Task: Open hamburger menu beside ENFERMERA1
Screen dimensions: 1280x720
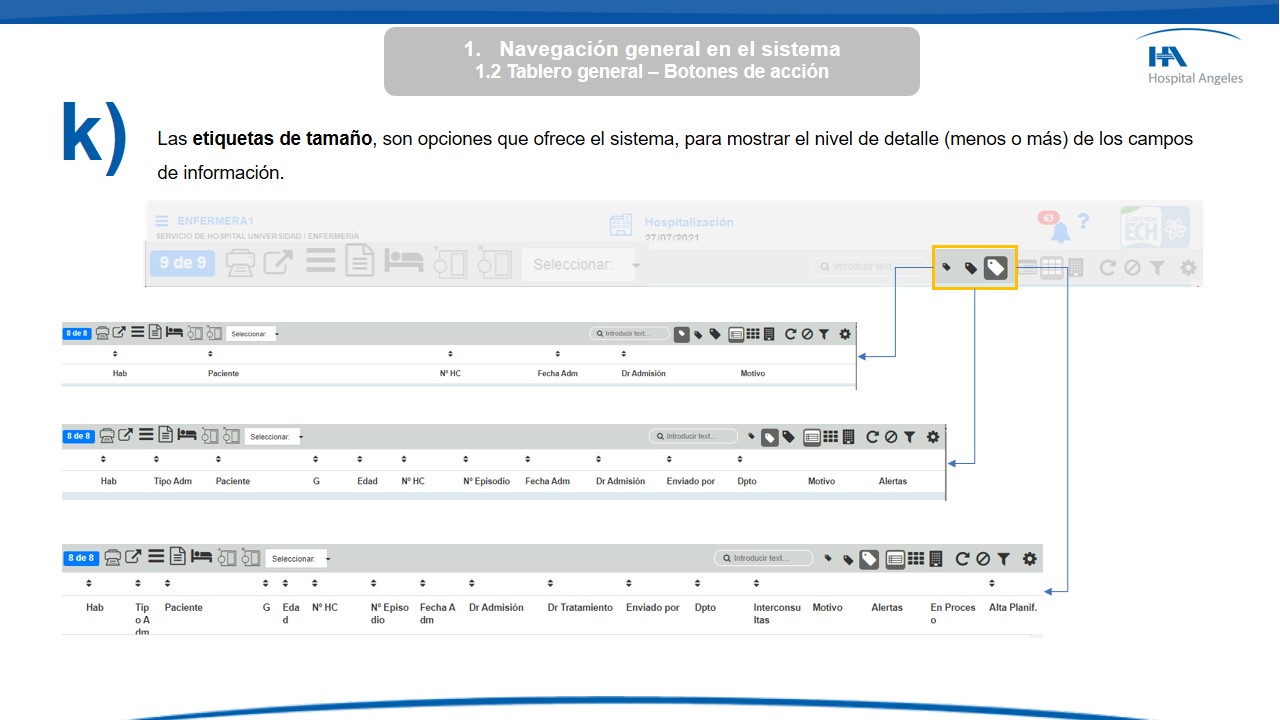Action: pyautogui.click(x=162, y=221)
